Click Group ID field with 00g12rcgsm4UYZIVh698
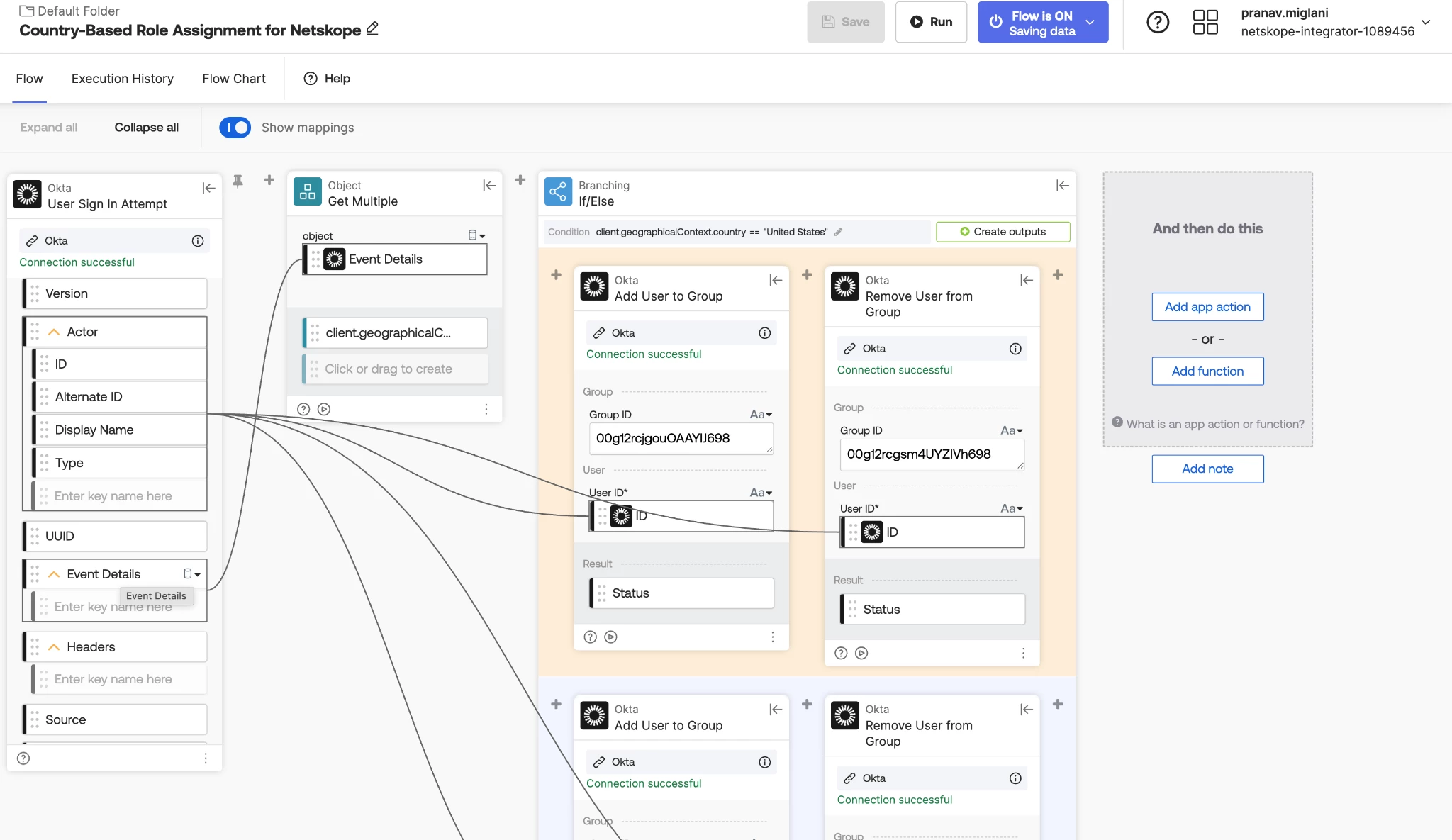This screenshot has width=1452, height=840. [932, 454]
